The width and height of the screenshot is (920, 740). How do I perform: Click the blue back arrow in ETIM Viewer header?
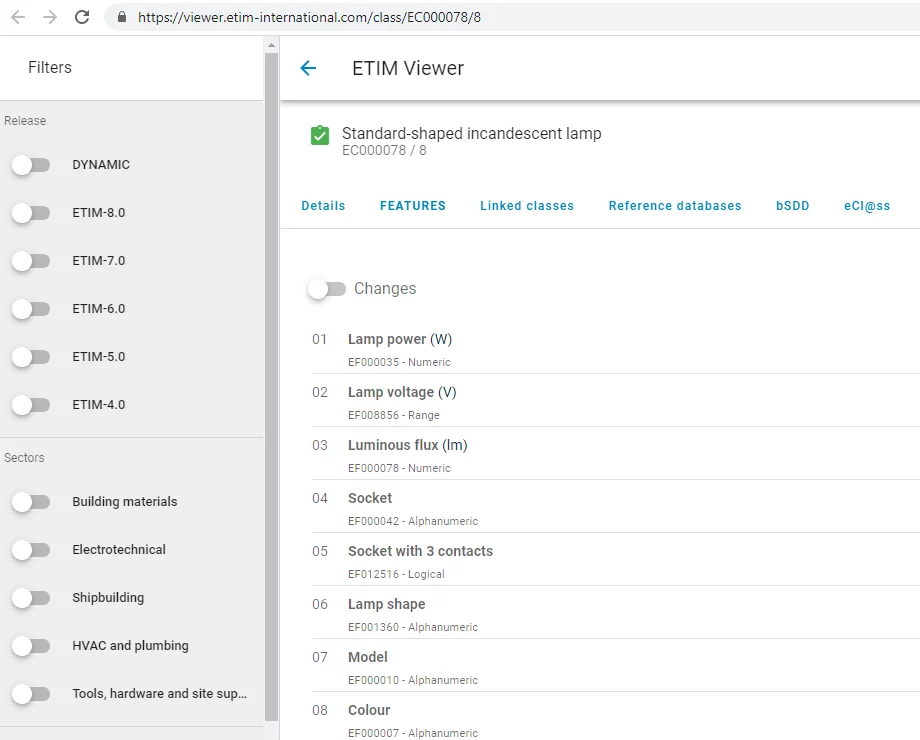click(x=308, y=69)
